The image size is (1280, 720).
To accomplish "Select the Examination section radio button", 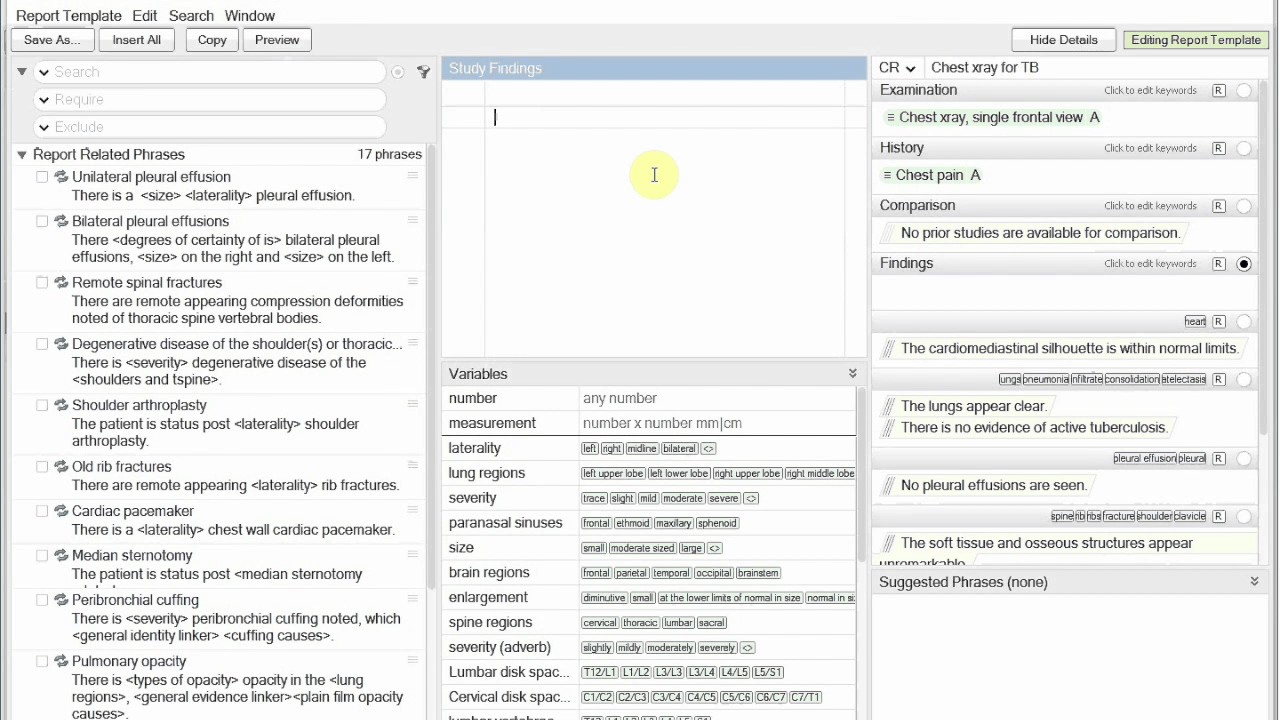I will pyautogui.click(x=1244, y=90).
